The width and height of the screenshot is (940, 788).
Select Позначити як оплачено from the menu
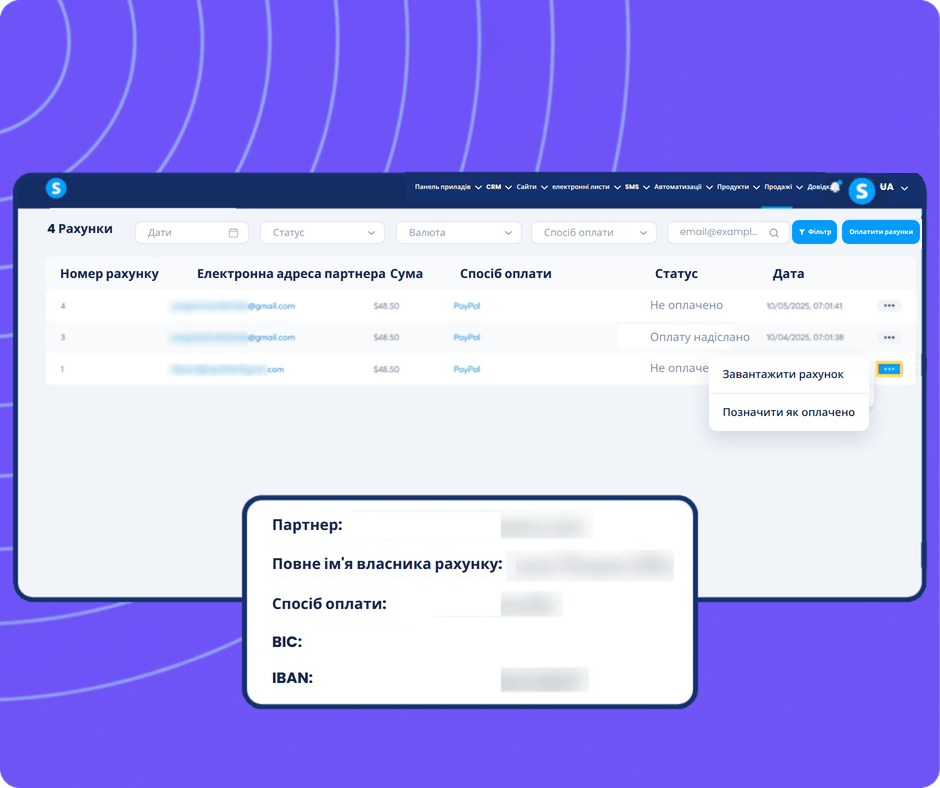pos(788,413)
